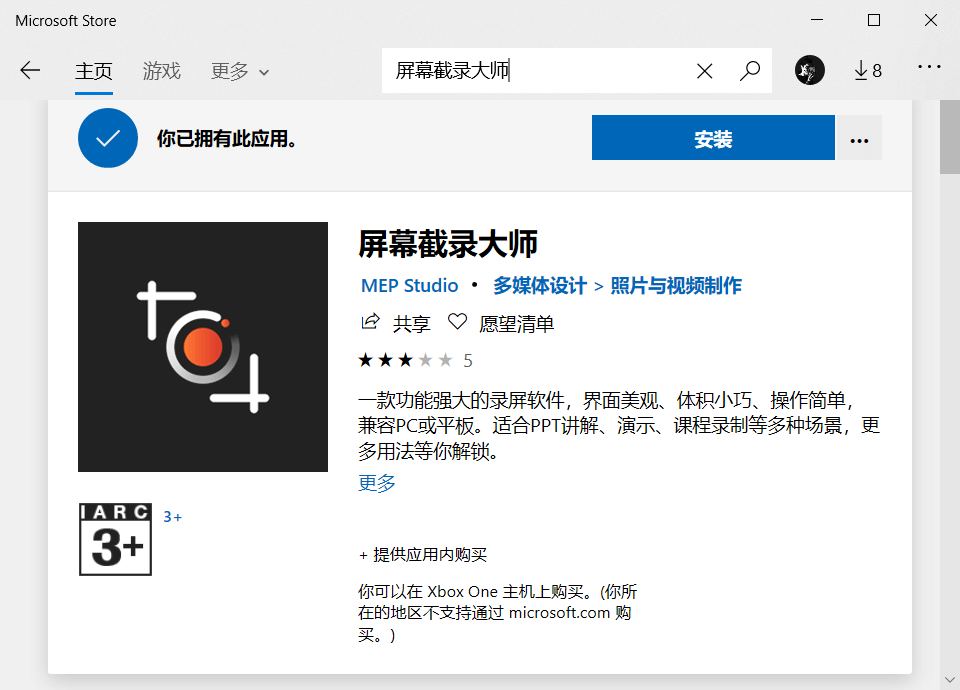Click the IARC 3+ rating badge
Screen dimensions: 960x690
[x=115, y=539]
